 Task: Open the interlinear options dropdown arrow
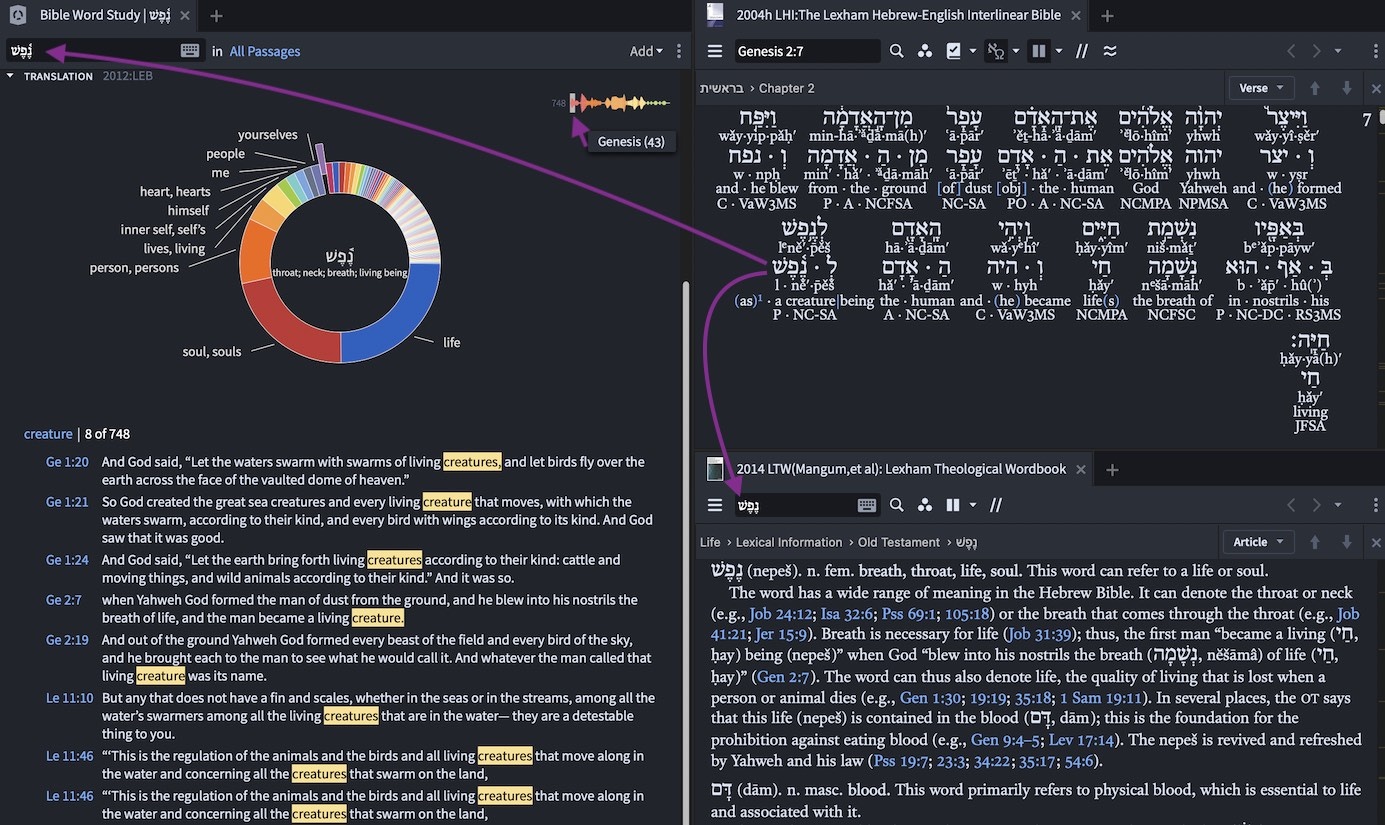(1016, 51)
